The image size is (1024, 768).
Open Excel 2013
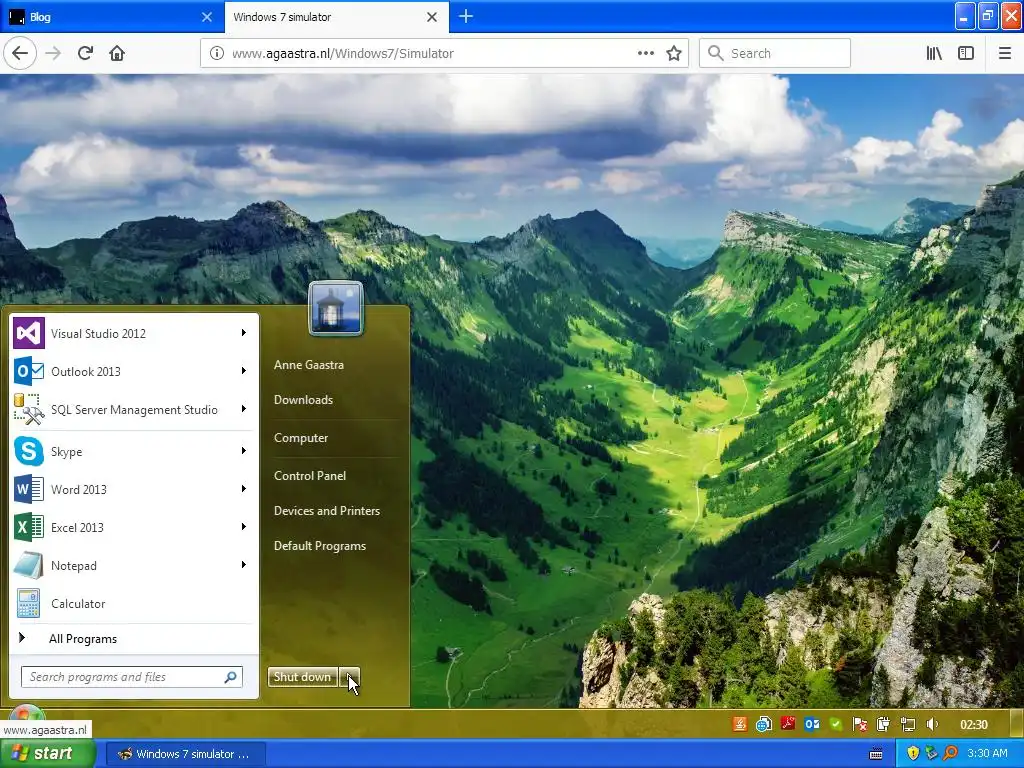(133, 527)
